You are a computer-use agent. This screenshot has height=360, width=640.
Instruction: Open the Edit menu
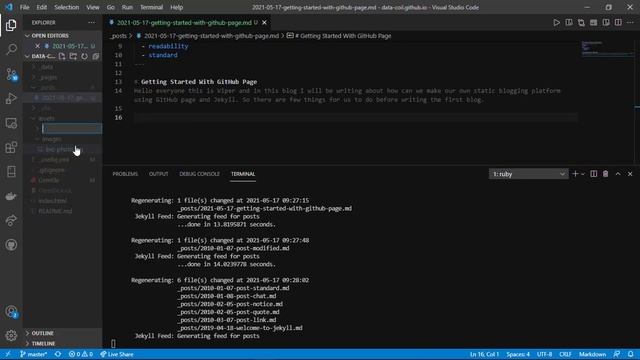coord(42,7)
